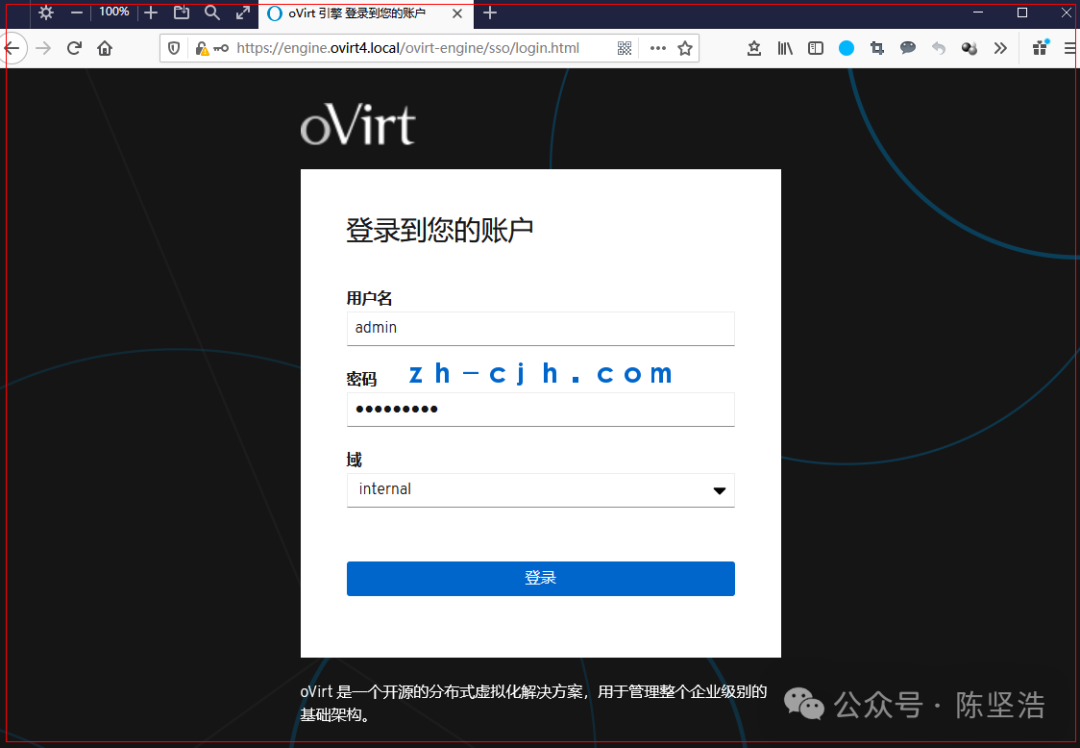Open the domain dropdown showing internal
Viewport: 1080px width, 748px height.
pyautogui.click(x=541, y=490)
